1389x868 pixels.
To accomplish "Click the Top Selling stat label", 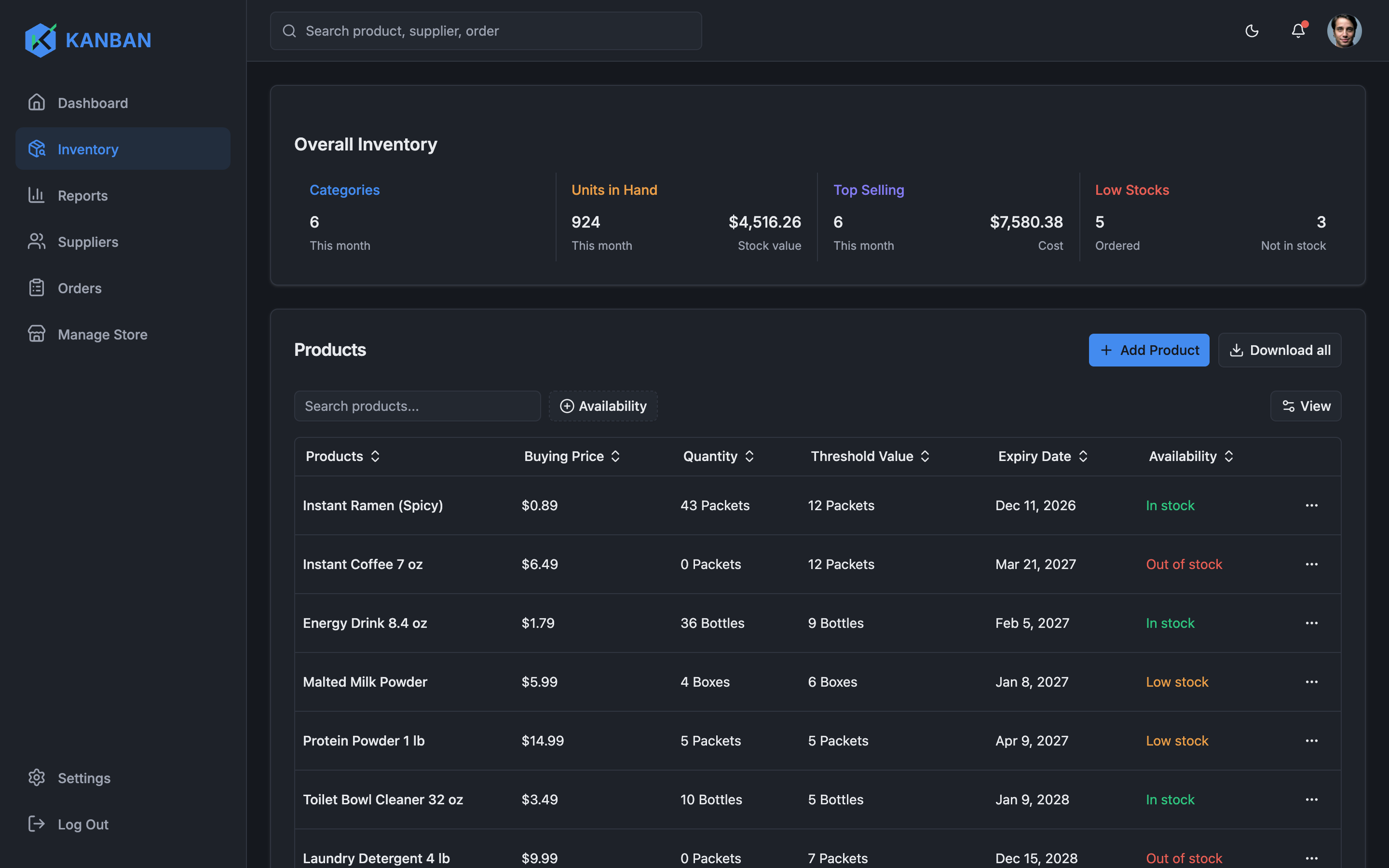I will pyautogui.click(x=869, y=190).
